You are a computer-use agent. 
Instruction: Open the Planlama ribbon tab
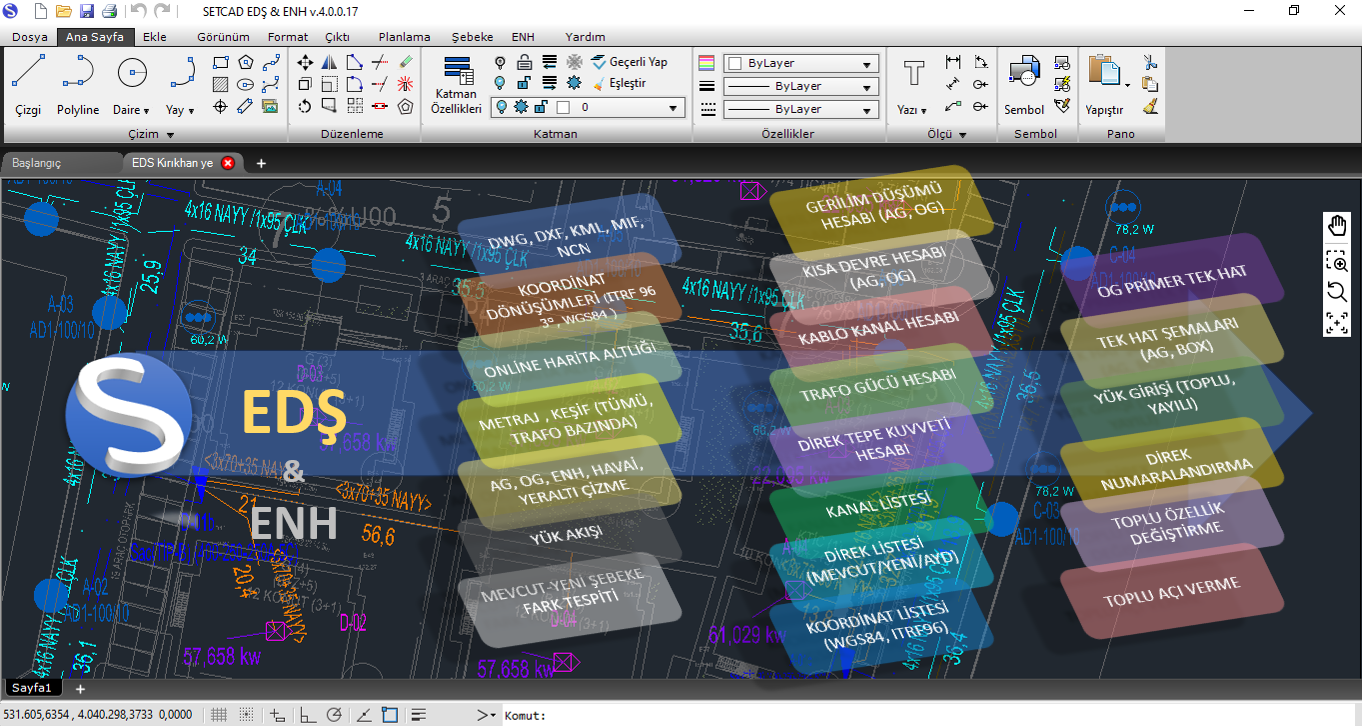click(x=404, y=37)
